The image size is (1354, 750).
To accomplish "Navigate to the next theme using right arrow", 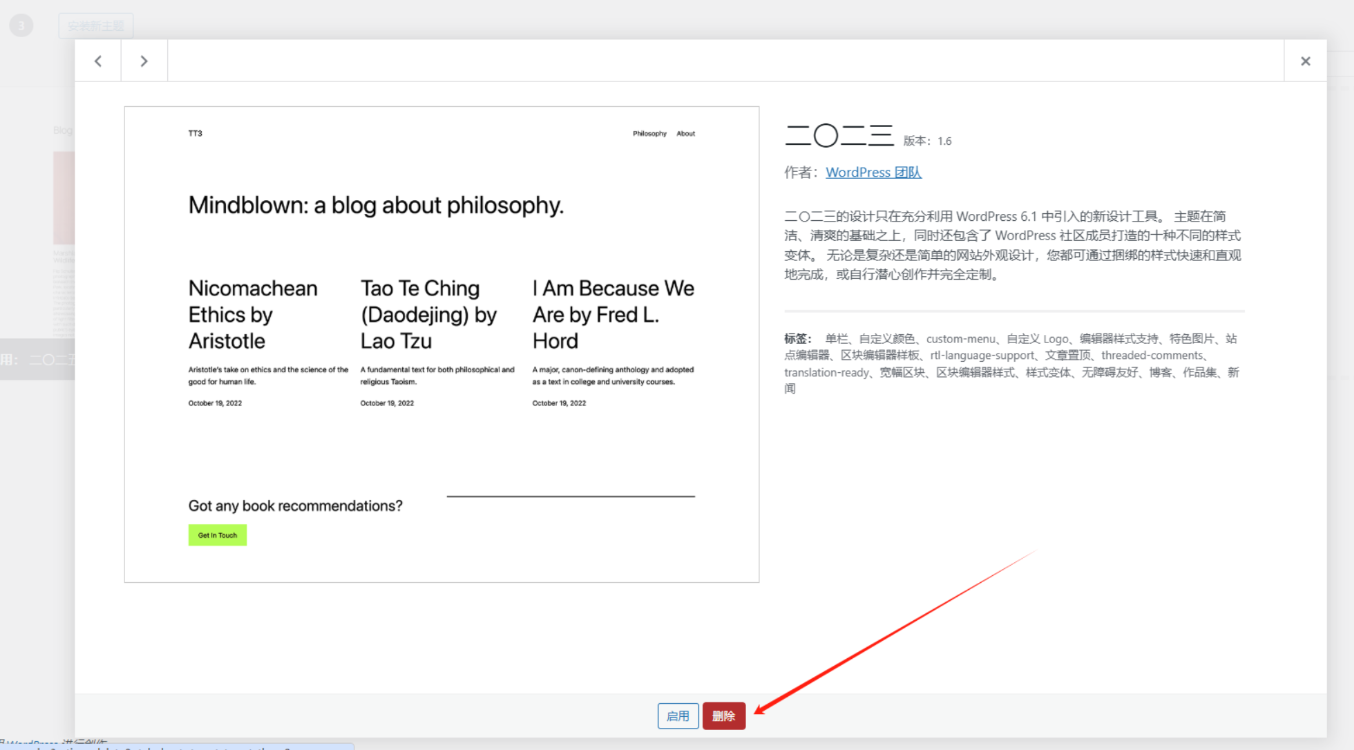I will (144, 60).
